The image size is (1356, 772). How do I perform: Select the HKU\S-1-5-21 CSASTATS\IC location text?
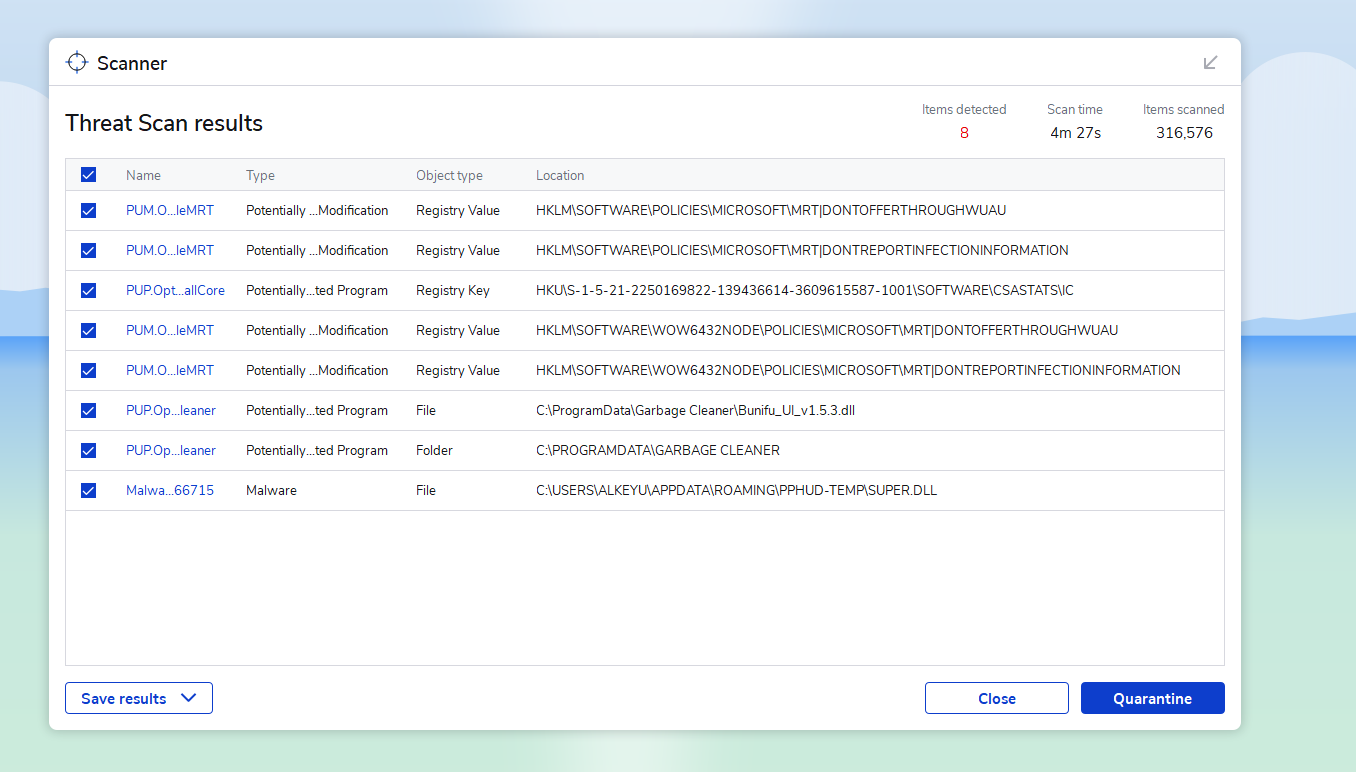pos(805,291)
